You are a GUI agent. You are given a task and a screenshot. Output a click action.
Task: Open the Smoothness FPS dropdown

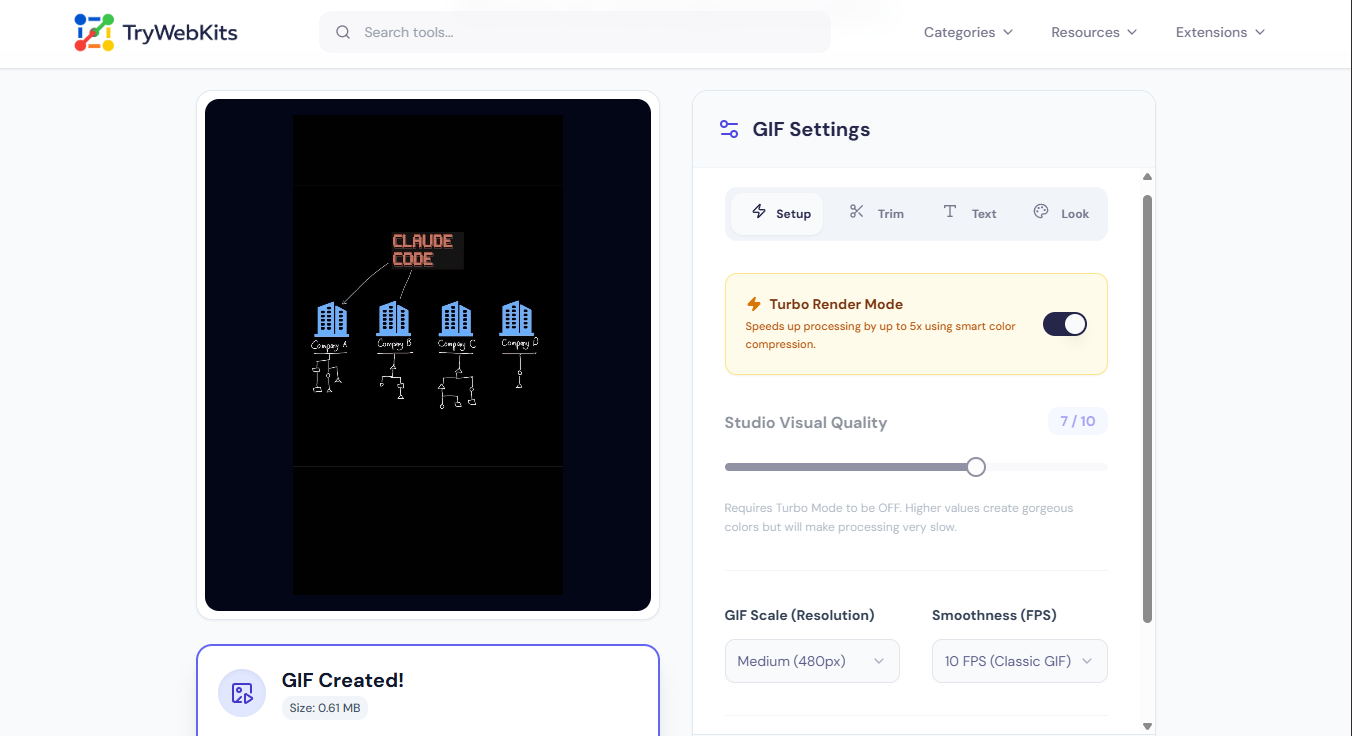[x=1018, y=660]
